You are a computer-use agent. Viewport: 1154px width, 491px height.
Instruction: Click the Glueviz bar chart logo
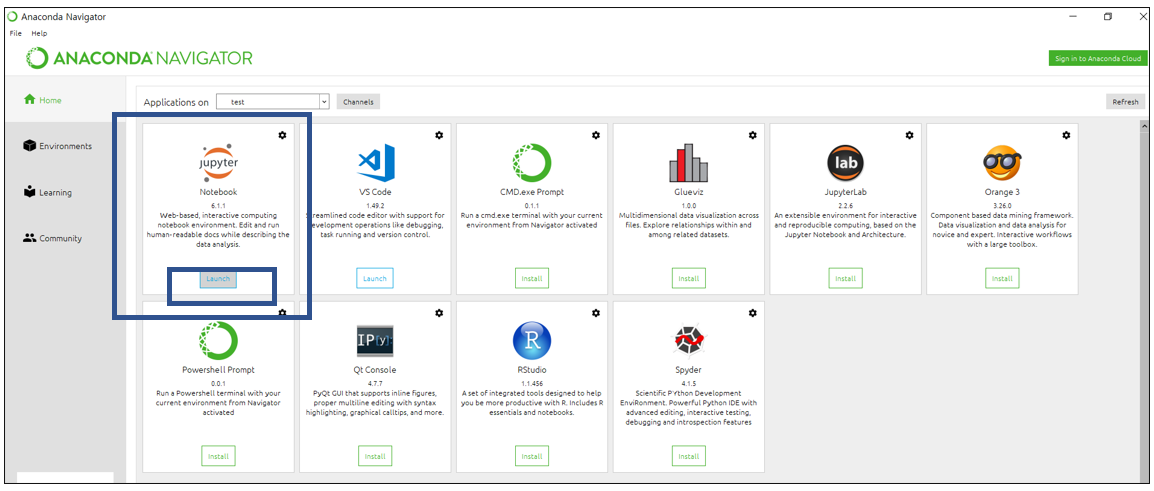click(x=689, y=163)
